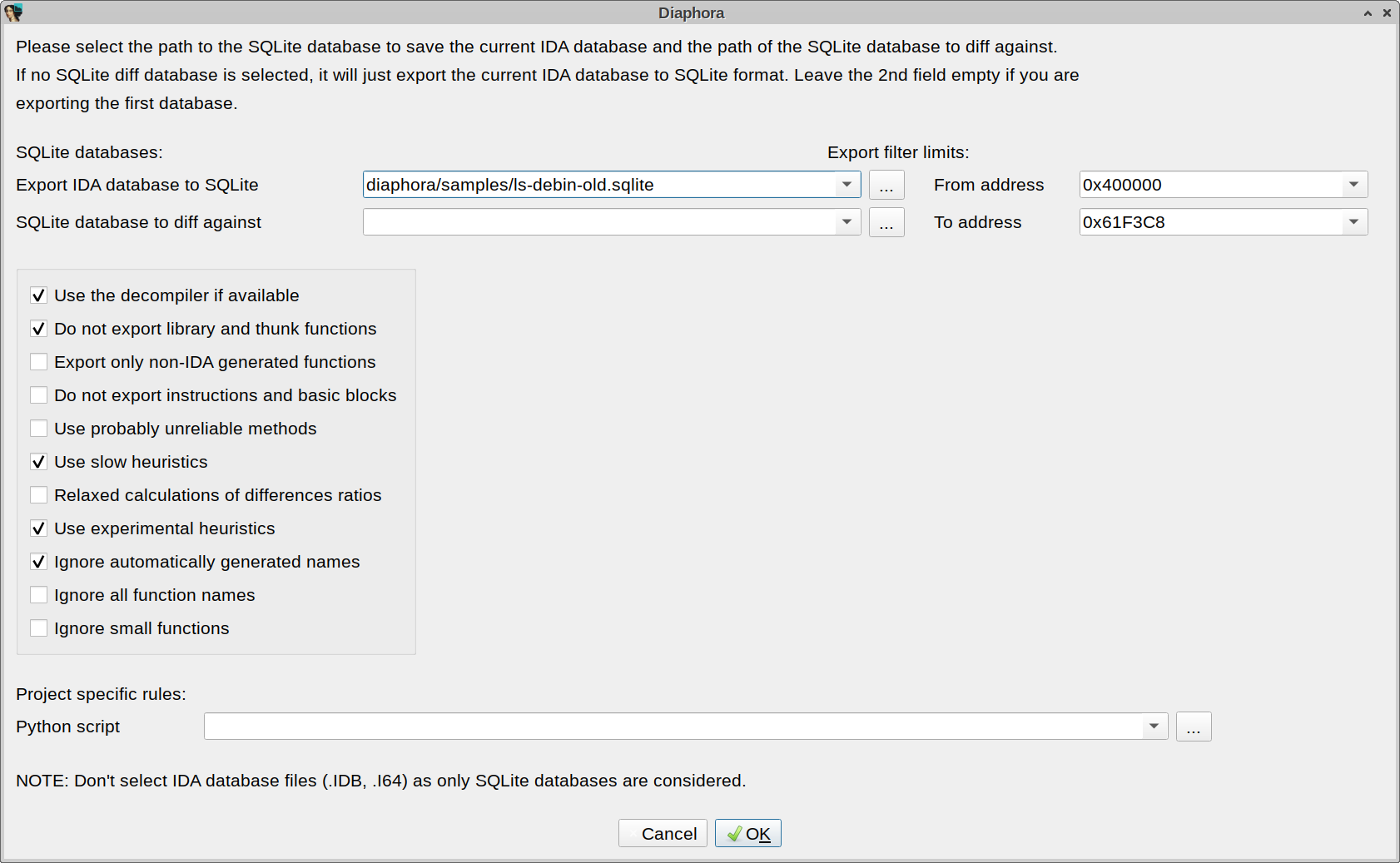Viewport: 1400px width, 863px height.
Task: Browse for a project-specific Python script
Action: pyautogui.click(x=1194, y=726)
